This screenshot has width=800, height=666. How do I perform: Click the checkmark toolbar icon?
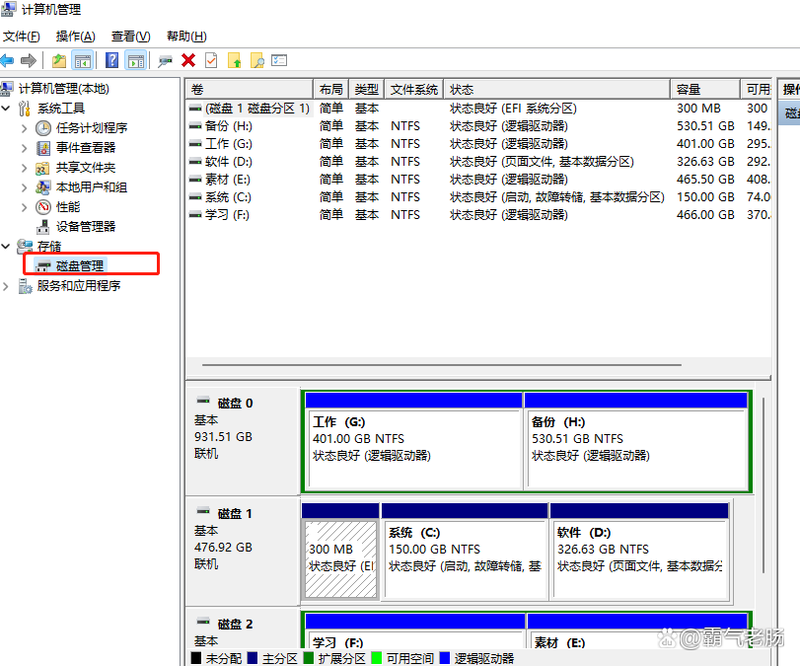(211, 60)
